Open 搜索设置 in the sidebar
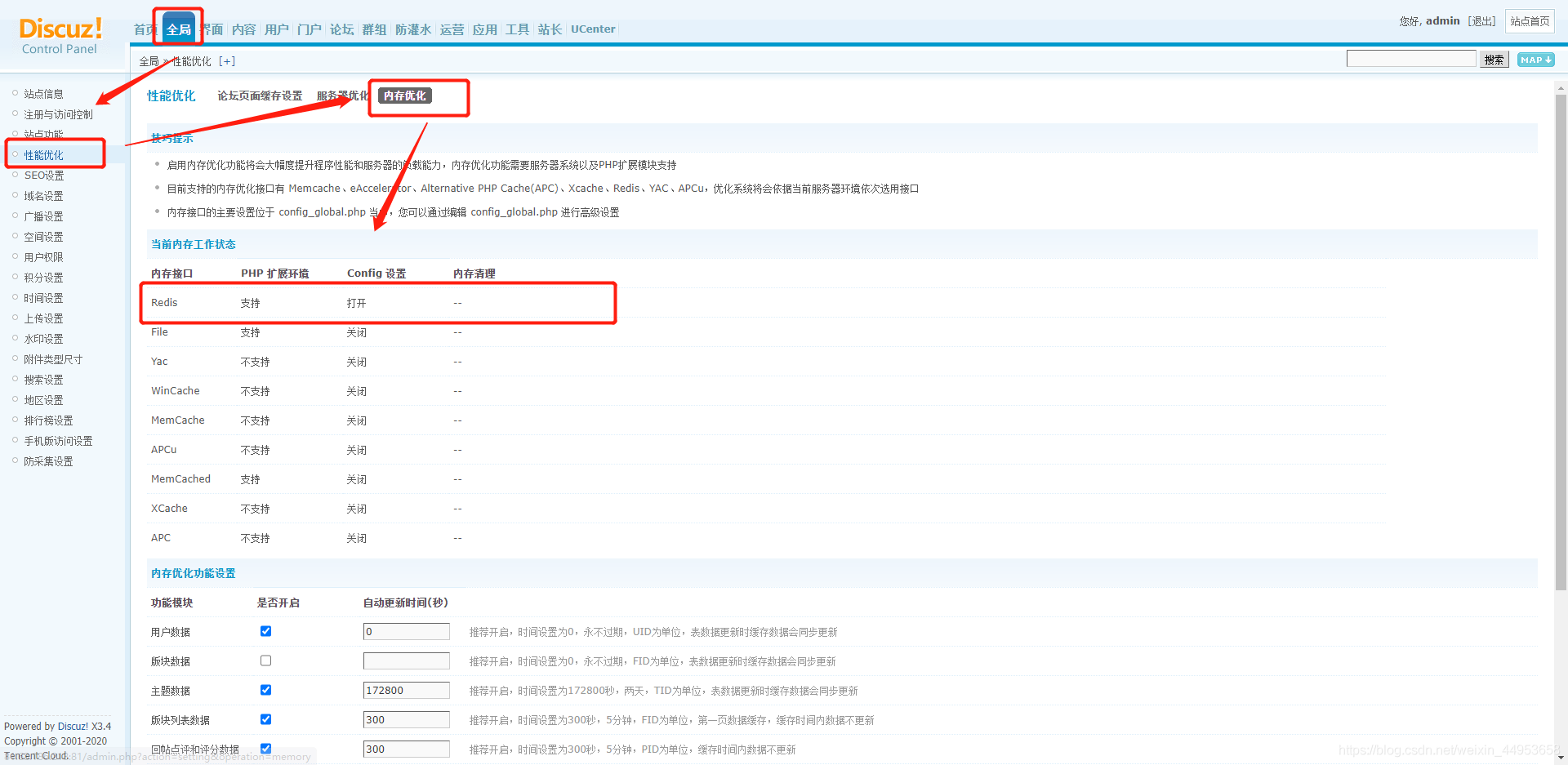1568x765 pixels. pyautogui.click(x=44, y=380)
